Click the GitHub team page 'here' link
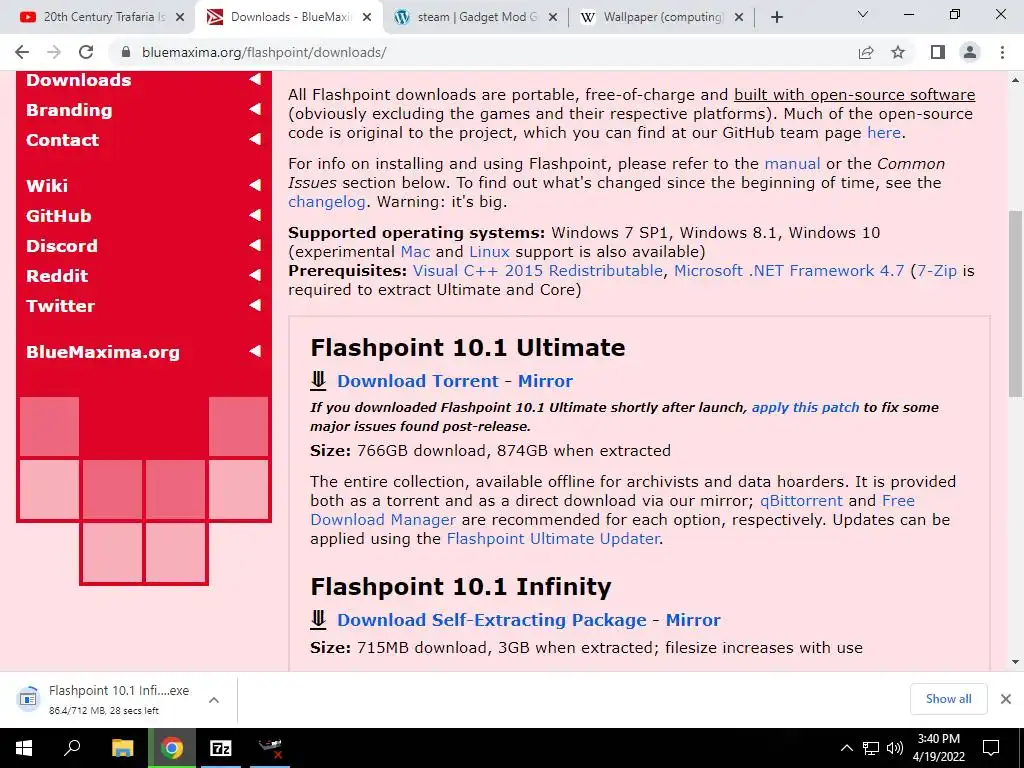Image resolution: width=1024 pixels, height=768 pixels. pos(884,133)
